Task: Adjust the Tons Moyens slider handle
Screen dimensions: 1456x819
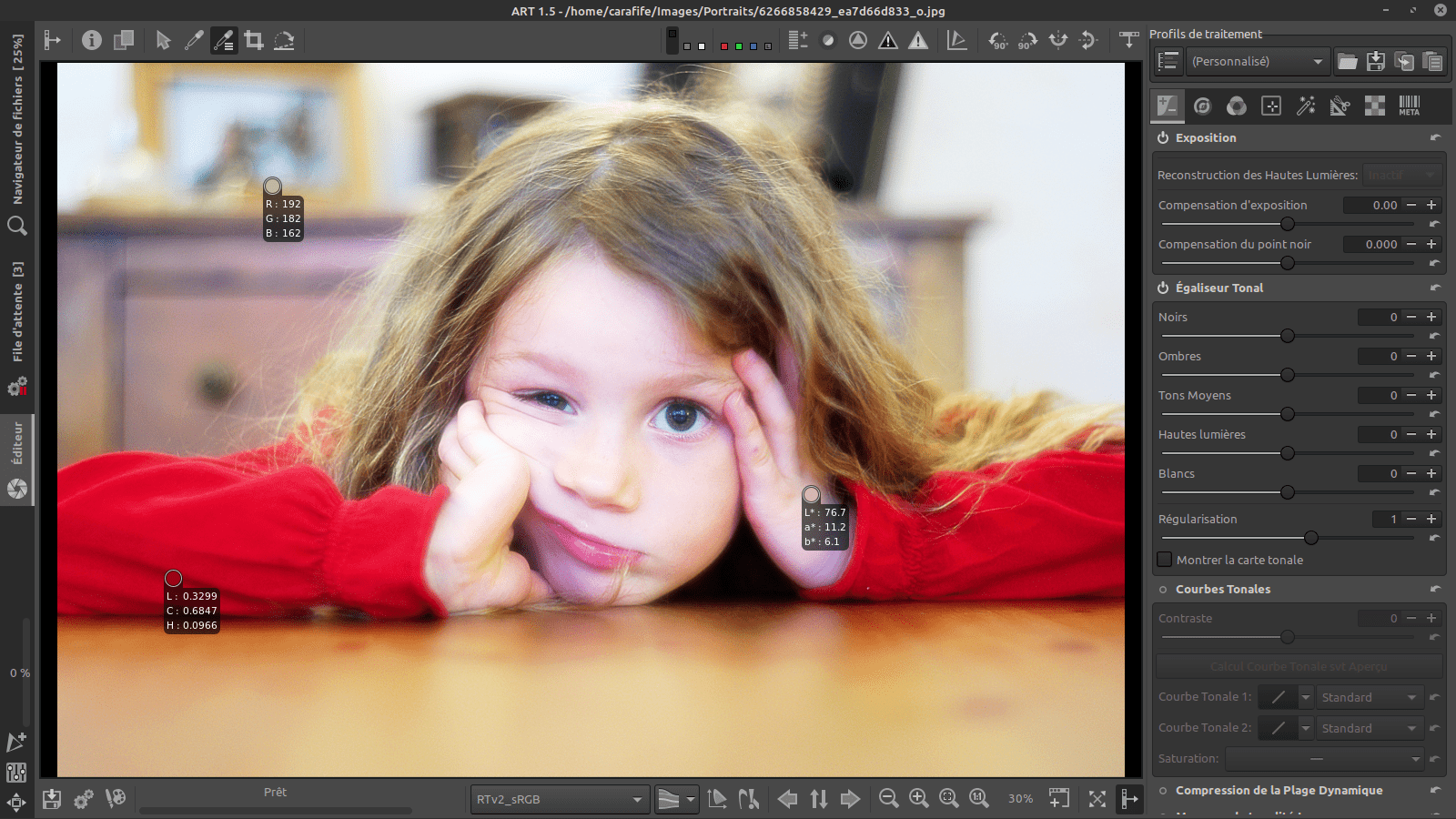Action: 1288,414
